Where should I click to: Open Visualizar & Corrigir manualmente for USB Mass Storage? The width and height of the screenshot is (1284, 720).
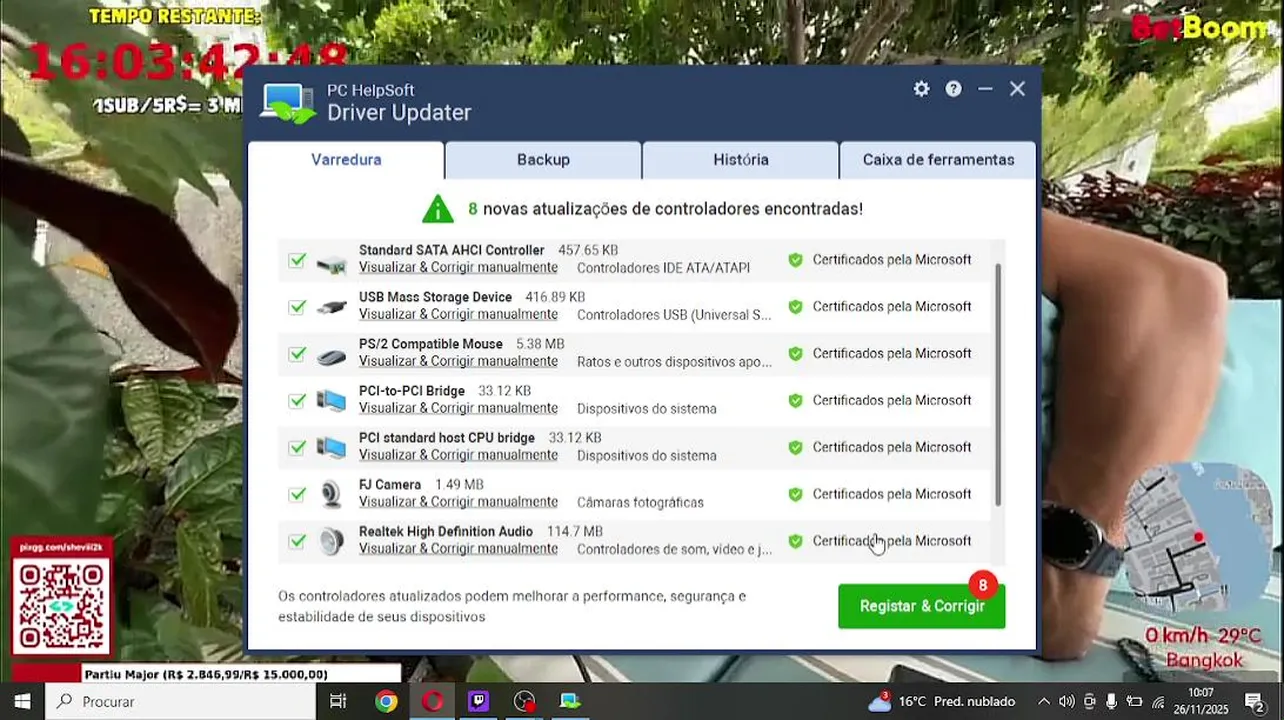pos(458,315)
